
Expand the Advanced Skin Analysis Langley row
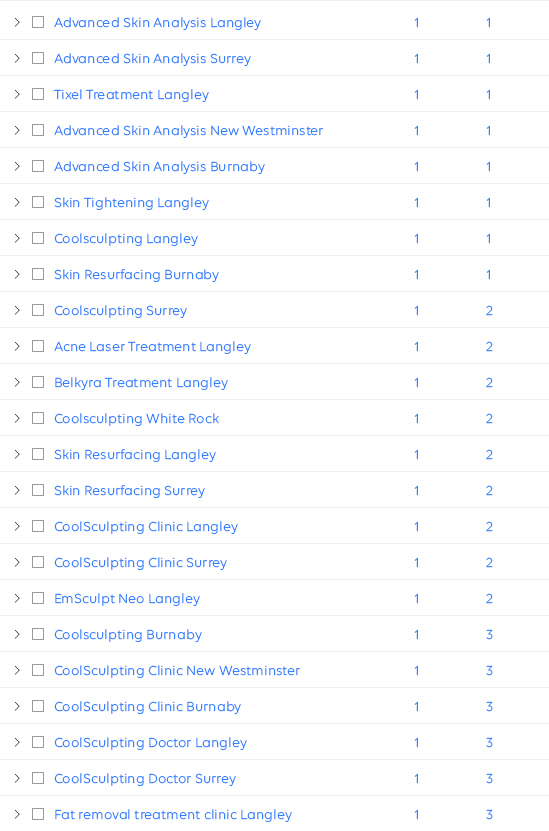[17, 22]
